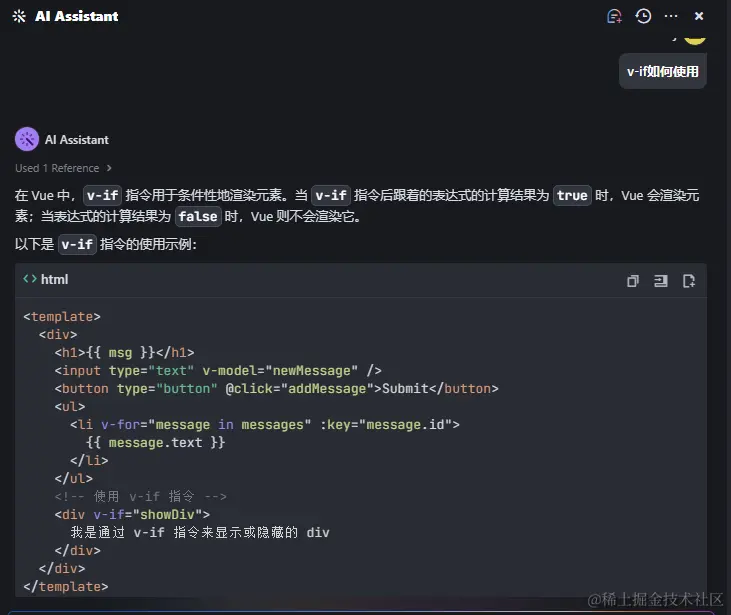Click the '<template>' opening line in code
Screen dimensions: 731x615
pyautogui.click(x=62, y=317)
